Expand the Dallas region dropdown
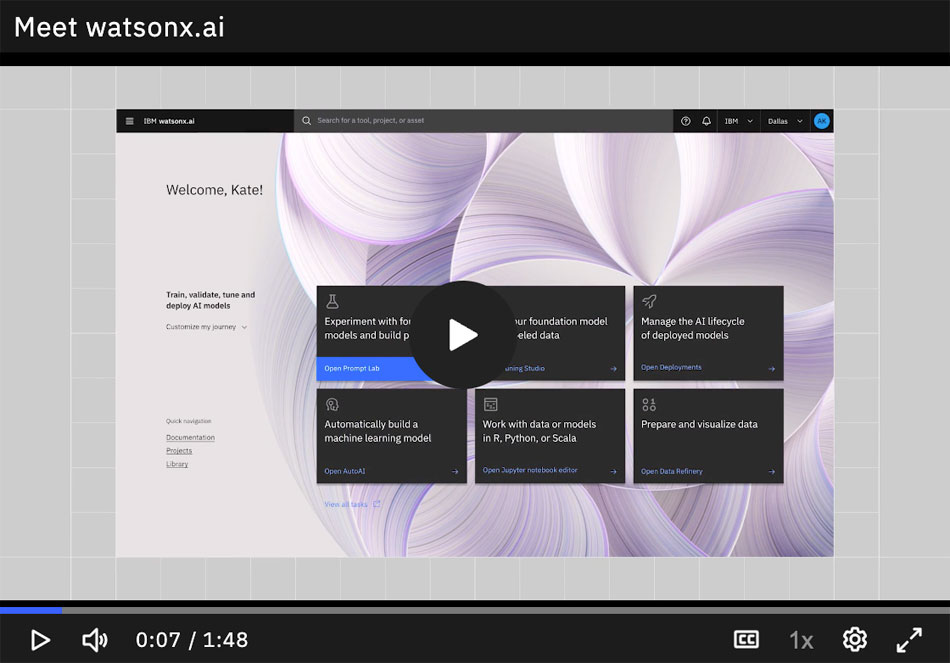950x663 pixels. click(x=785, y=121)
